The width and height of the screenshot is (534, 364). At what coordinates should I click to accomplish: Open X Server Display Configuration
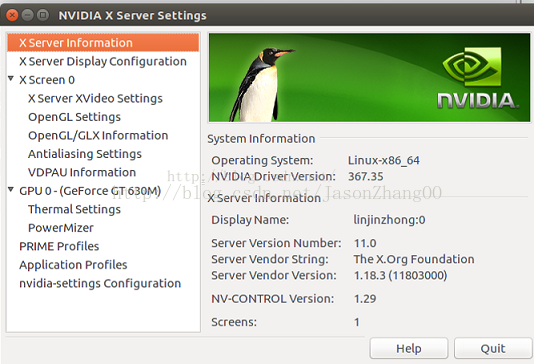[103, 61]
